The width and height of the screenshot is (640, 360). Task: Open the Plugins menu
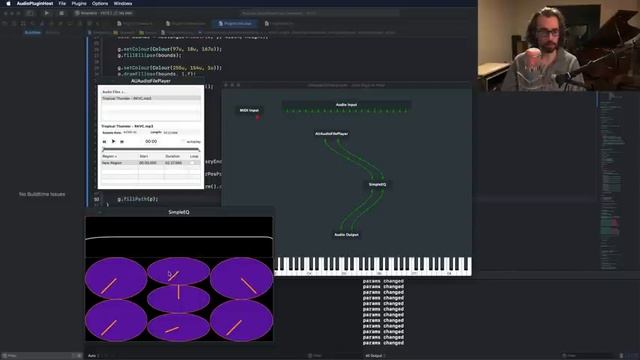point(79,3)
